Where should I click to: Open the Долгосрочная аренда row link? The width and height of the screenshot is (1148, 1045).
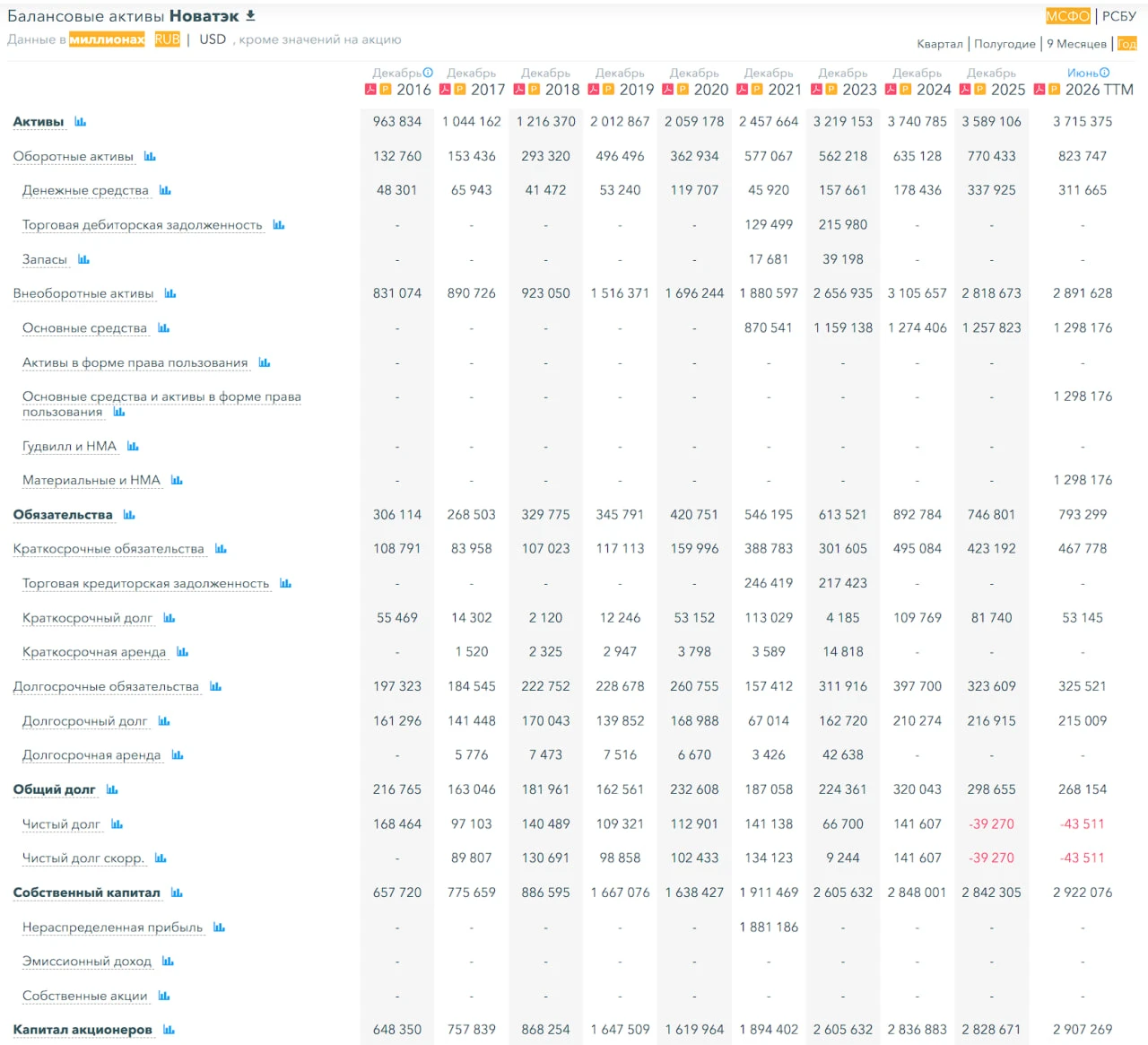[x=91, y=755]
